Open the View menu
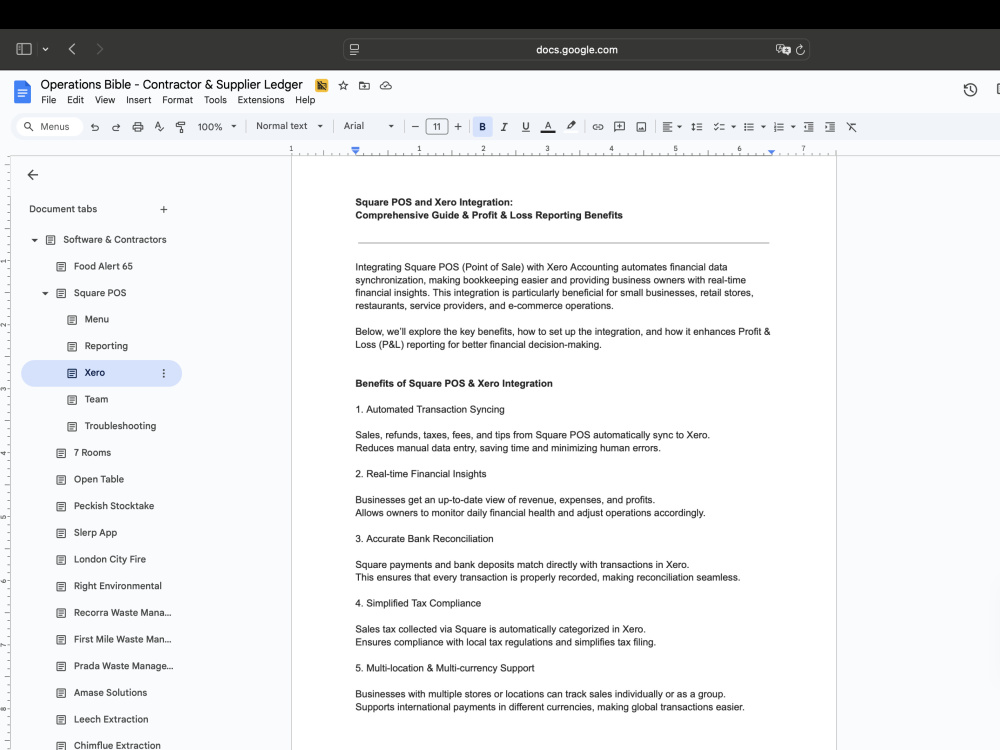This screenshot has height=750, width=1000. coord(105,100)
